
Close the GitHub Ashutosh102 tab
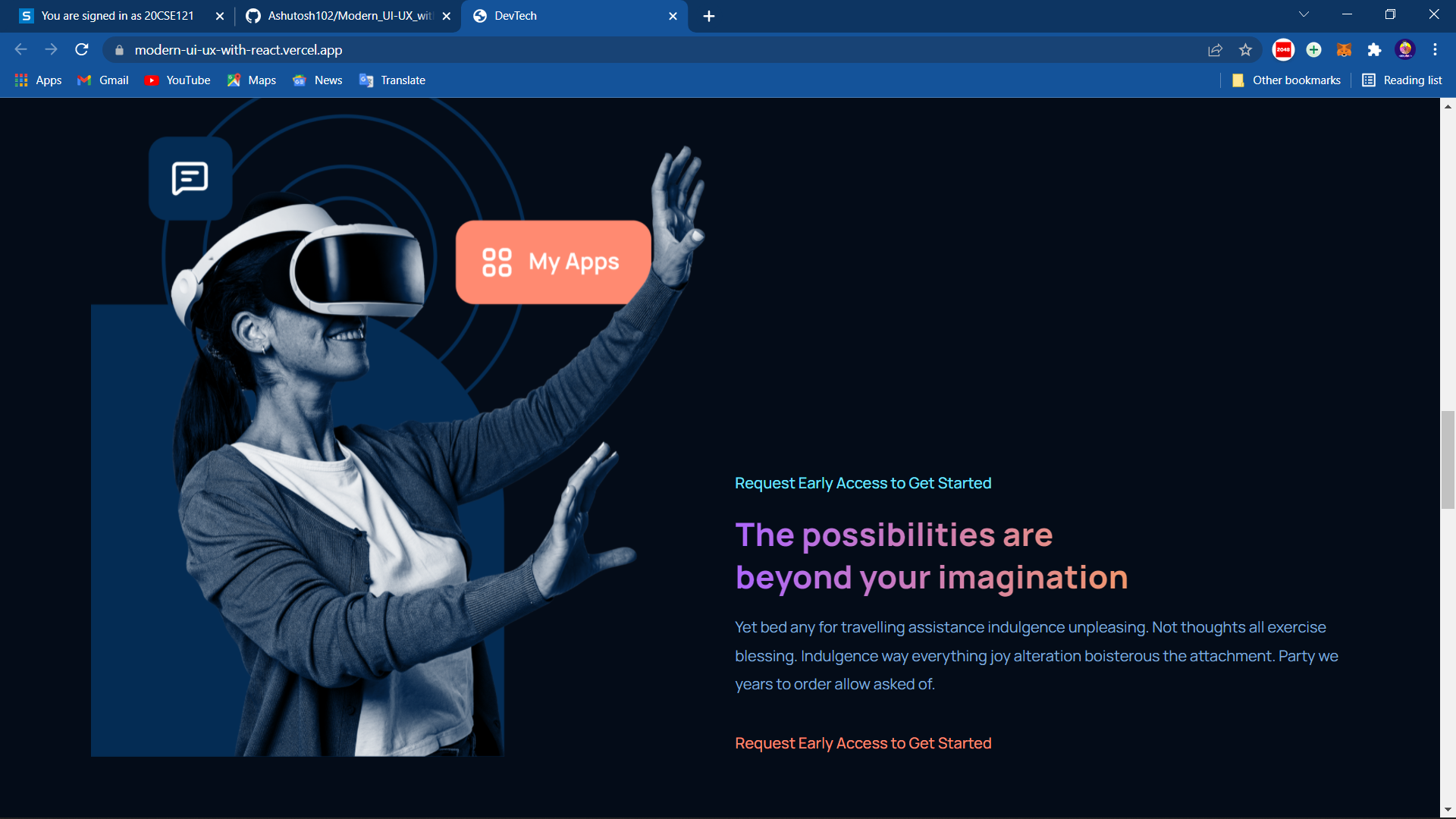pyautogui.click(x=447, y=16)
